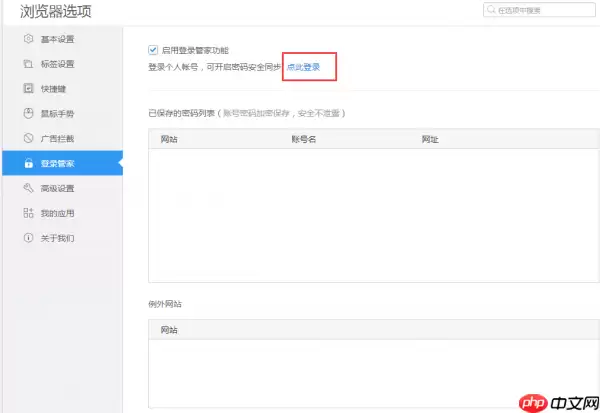Click the 网站 column header in password list
The image size is (600, 413).
click(x=169, y=139)
